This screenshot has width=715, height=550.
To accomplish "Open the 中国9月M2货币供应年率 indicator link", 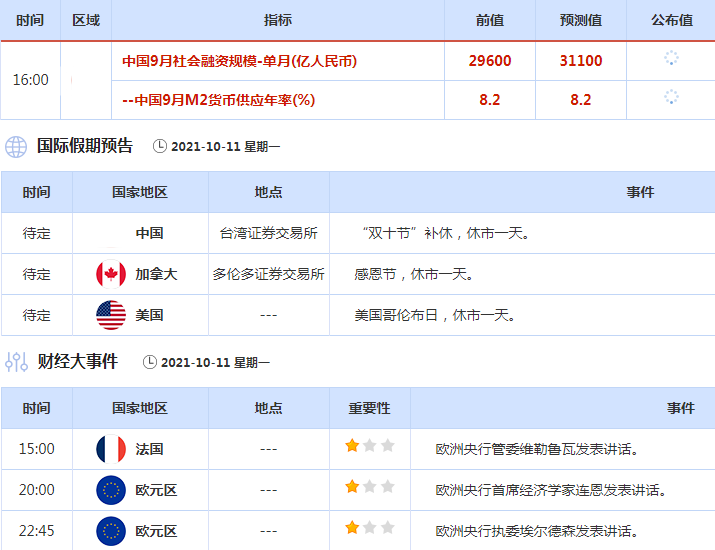I will click(x=218, y=100).
